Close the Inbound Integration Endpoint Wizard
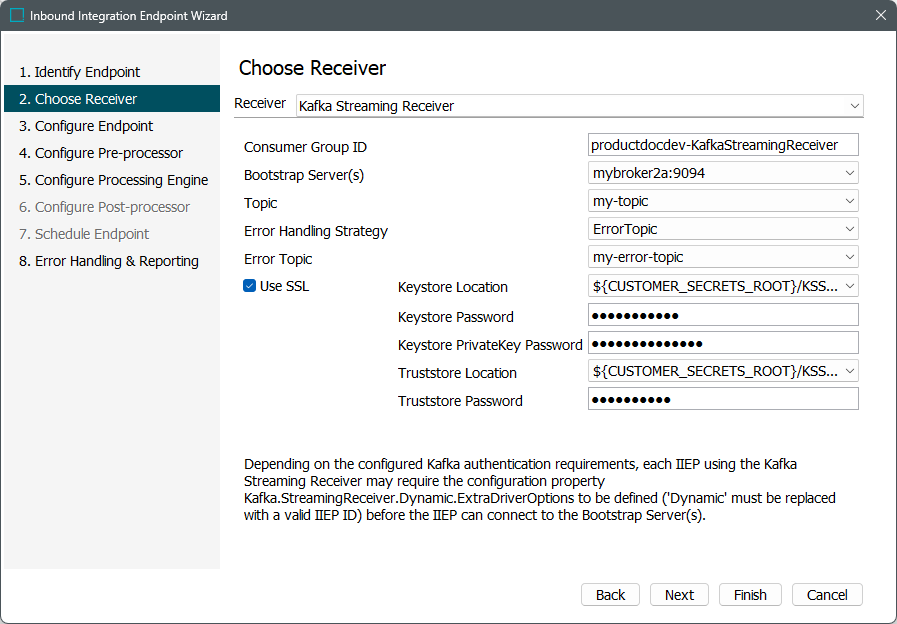The height and width of the screenshot is (624, 897). click(880, 16)
